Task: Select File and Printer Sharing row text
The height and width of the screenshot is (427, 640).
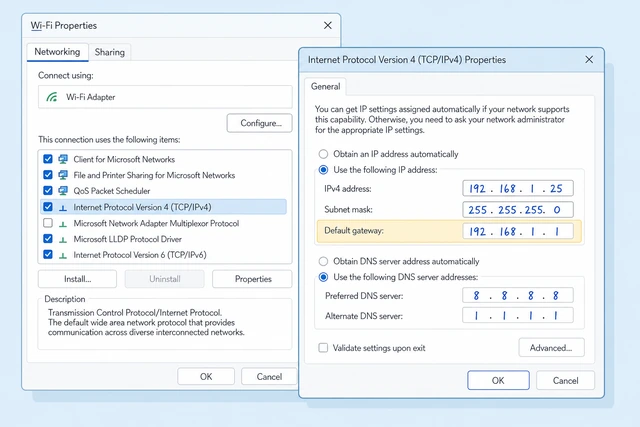Action: coord(154,175)
